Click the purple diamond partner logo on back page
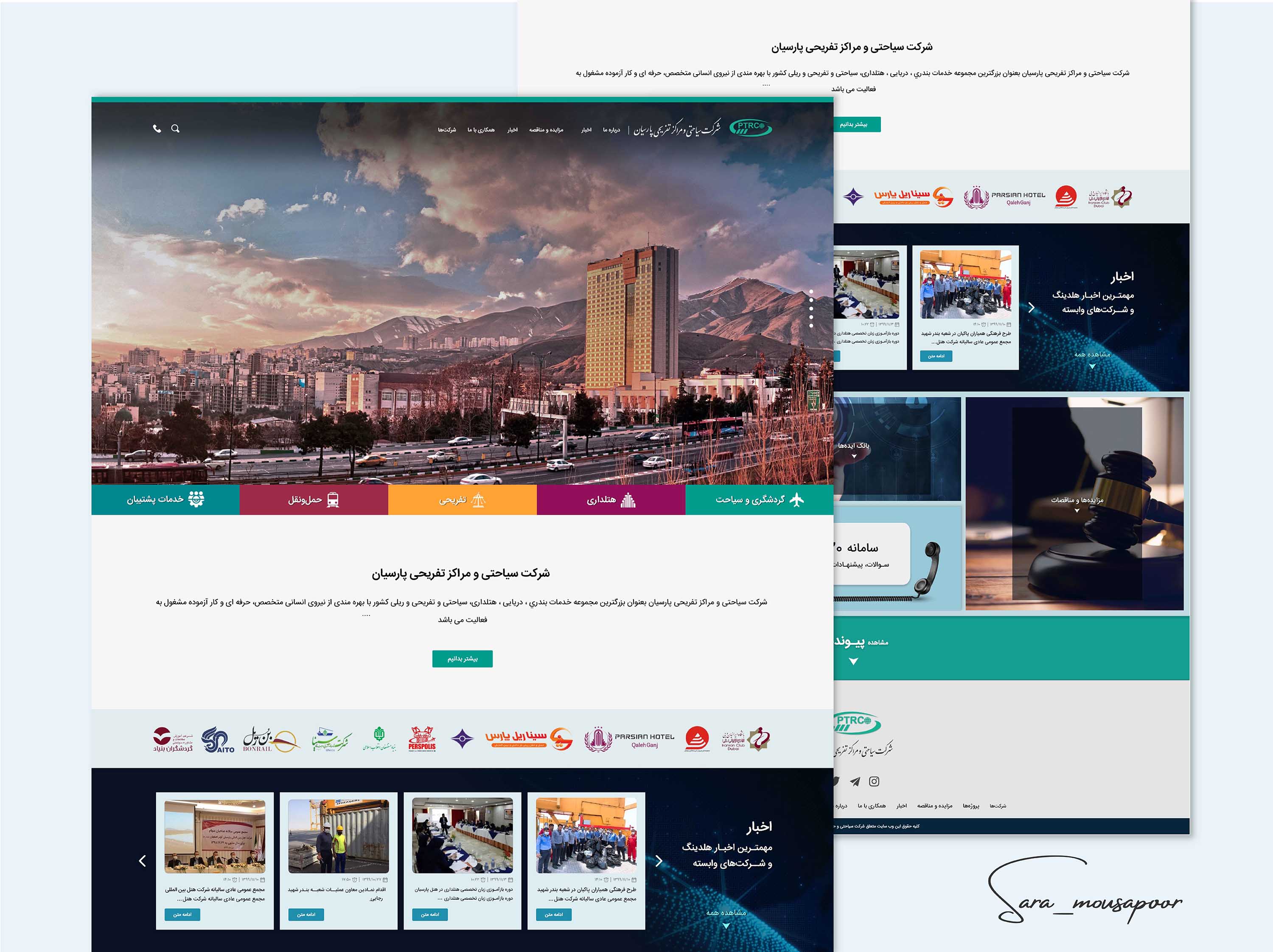This screenshot has width=1273, height=952. [853, 197]
